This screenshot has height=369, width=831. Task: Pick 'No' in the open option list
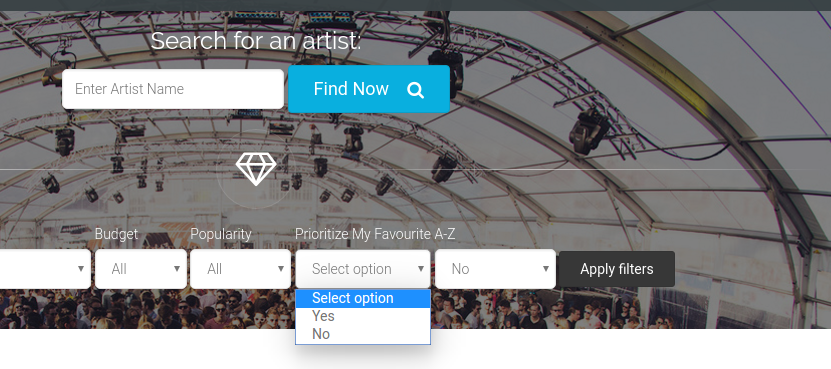click(x=363, y=334)
